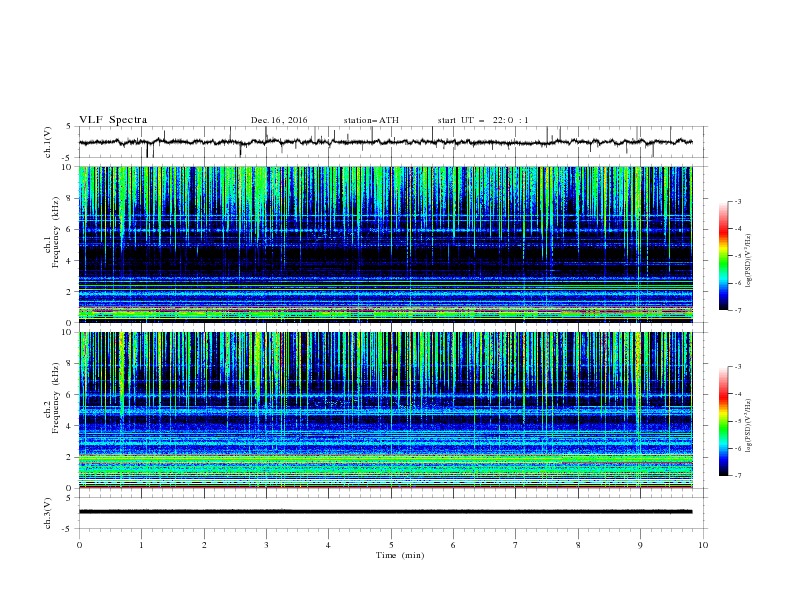Click the ch.1 voltage waveform trace

point(385,142)
